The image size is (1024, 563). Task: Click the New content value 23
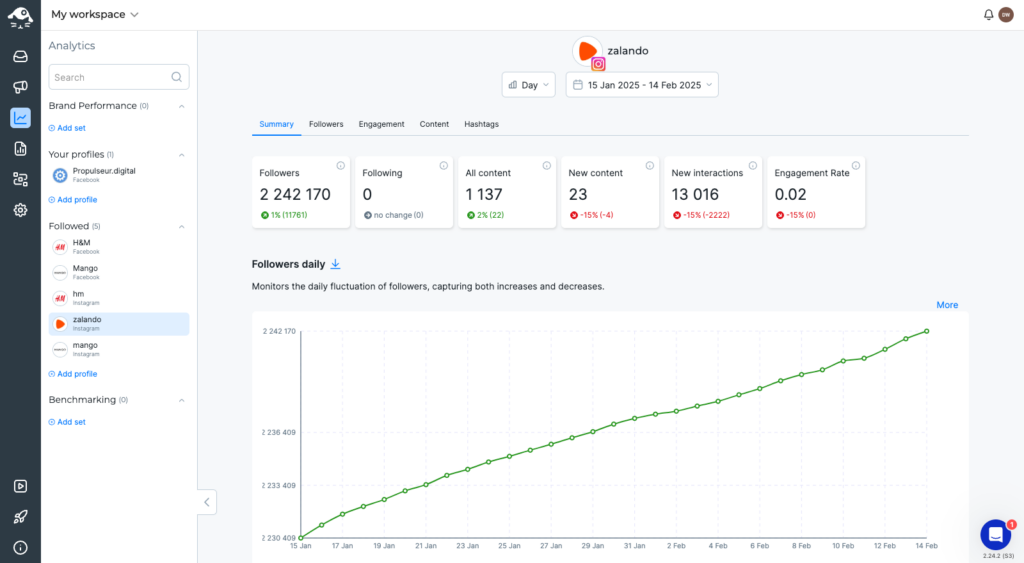click(578, 195)
